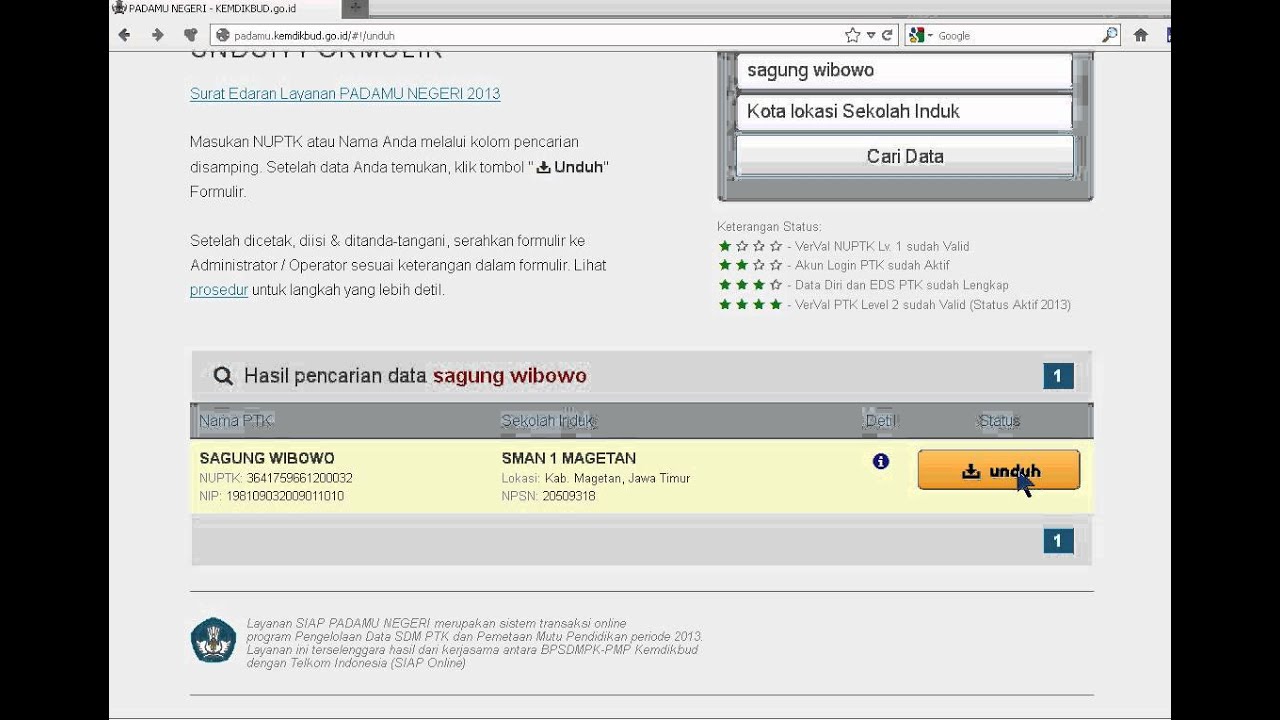
Task: Click the search magnifier icon beside Hasil pencarian
Action: tap(223, 376)
